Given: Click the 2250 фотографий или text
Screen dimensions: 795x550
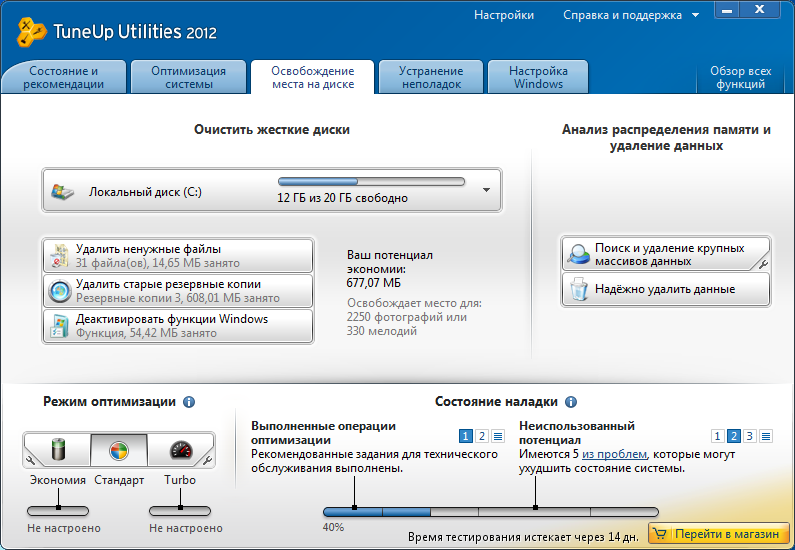Looking at the screenshot, I should (x=407, y=317).
